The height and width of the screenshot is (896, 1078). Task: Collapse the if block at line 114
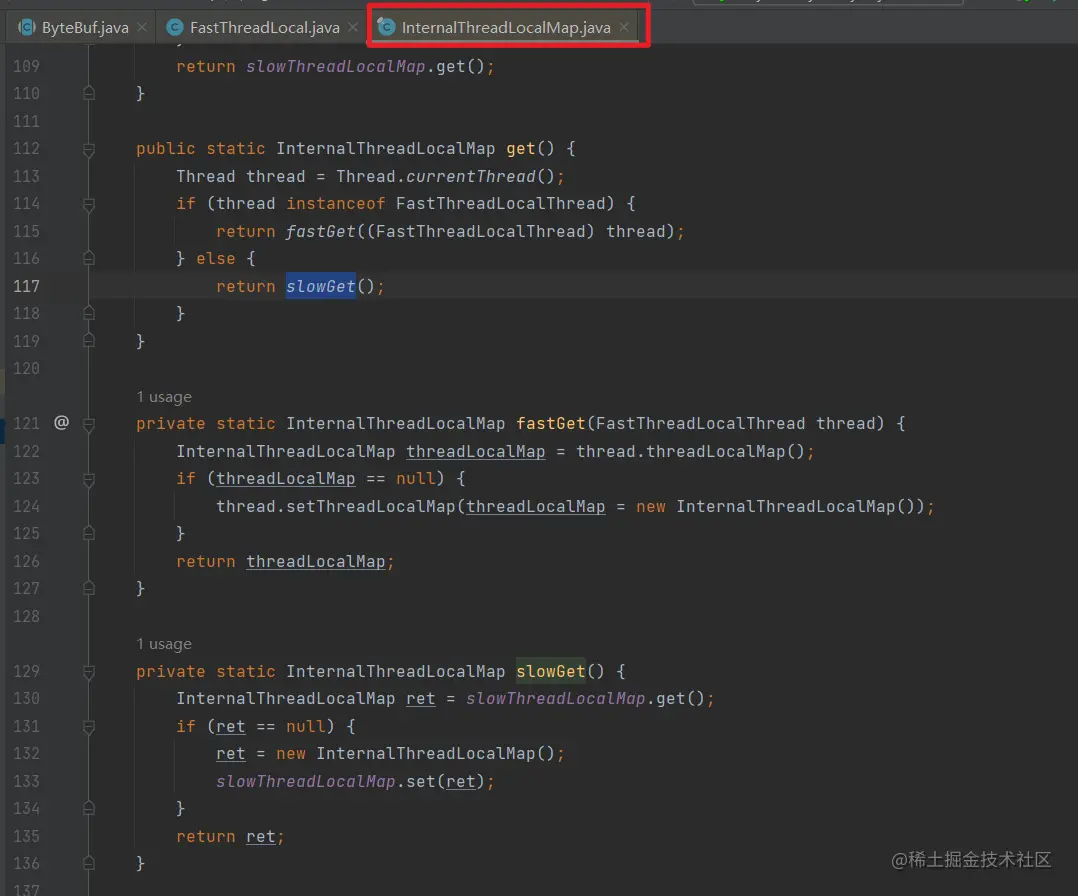pos(89,204)
